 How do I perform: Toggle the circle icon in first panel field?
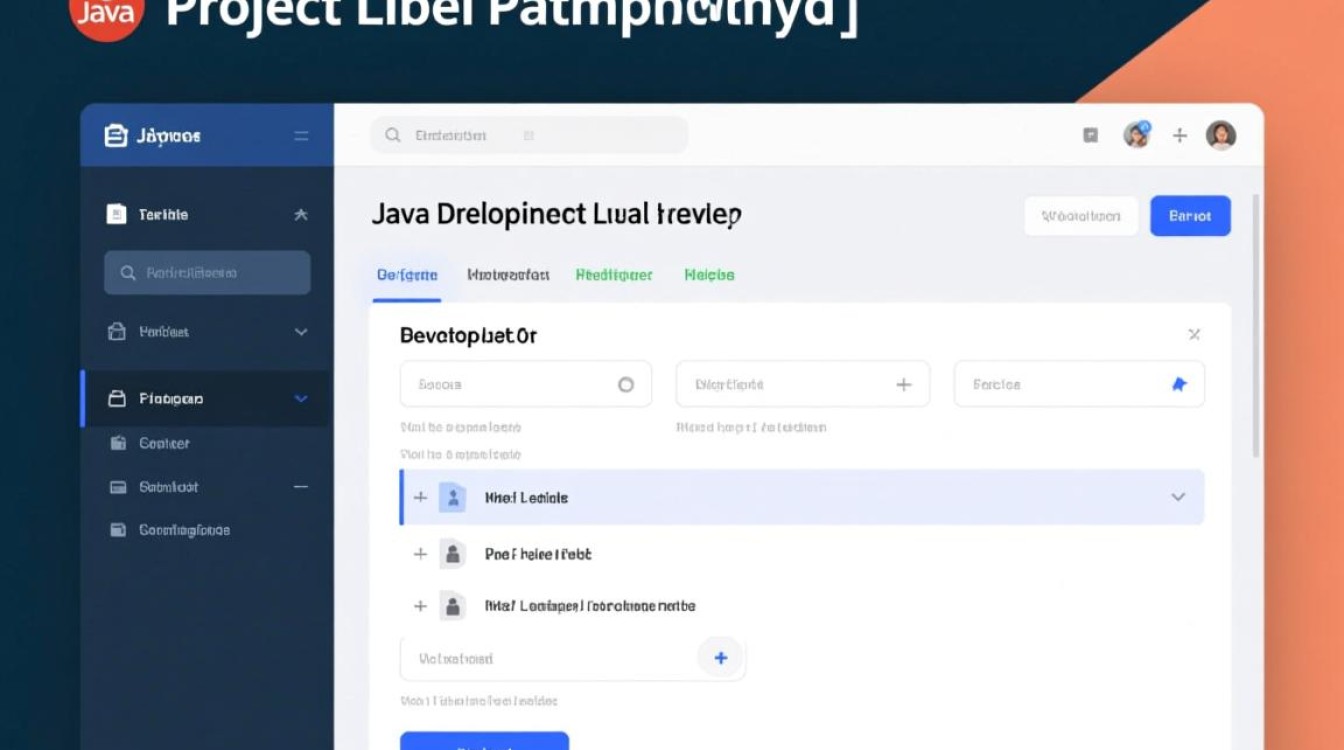click(626, 384)
